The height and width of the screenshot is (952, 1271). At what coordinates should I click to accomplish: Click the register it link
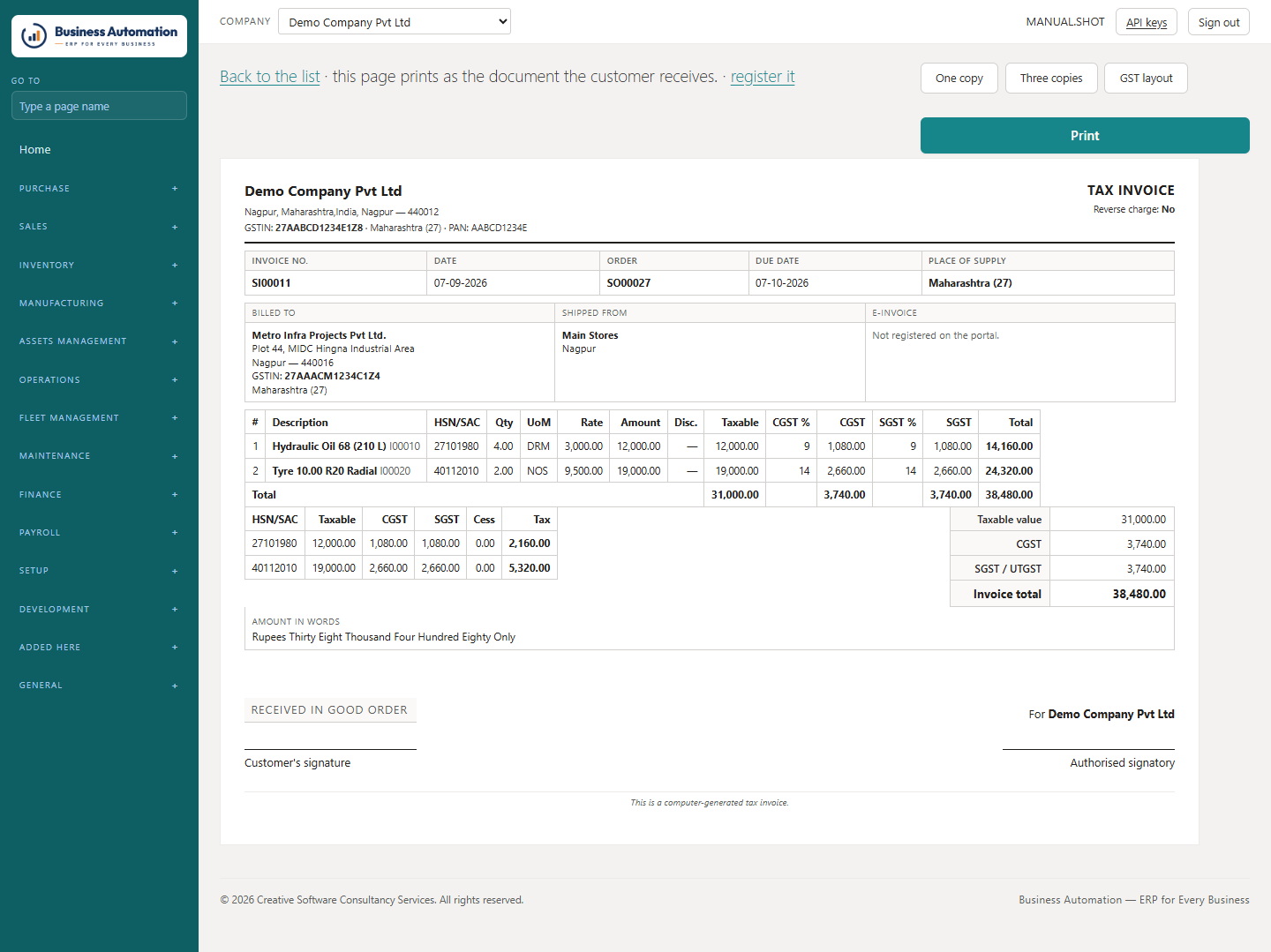(763, 77)
